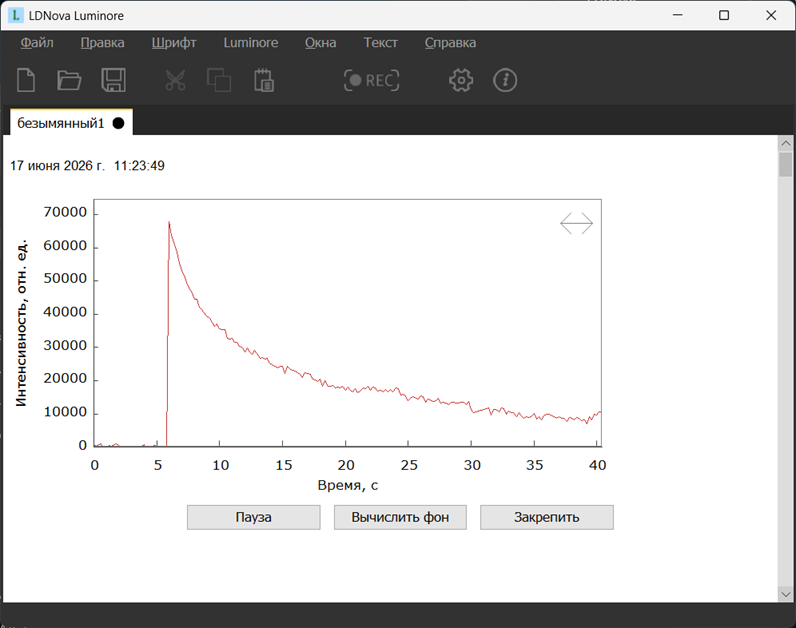The image size is (796, 628).
Task: Click the paste clipboard icon
Action: 263,80
